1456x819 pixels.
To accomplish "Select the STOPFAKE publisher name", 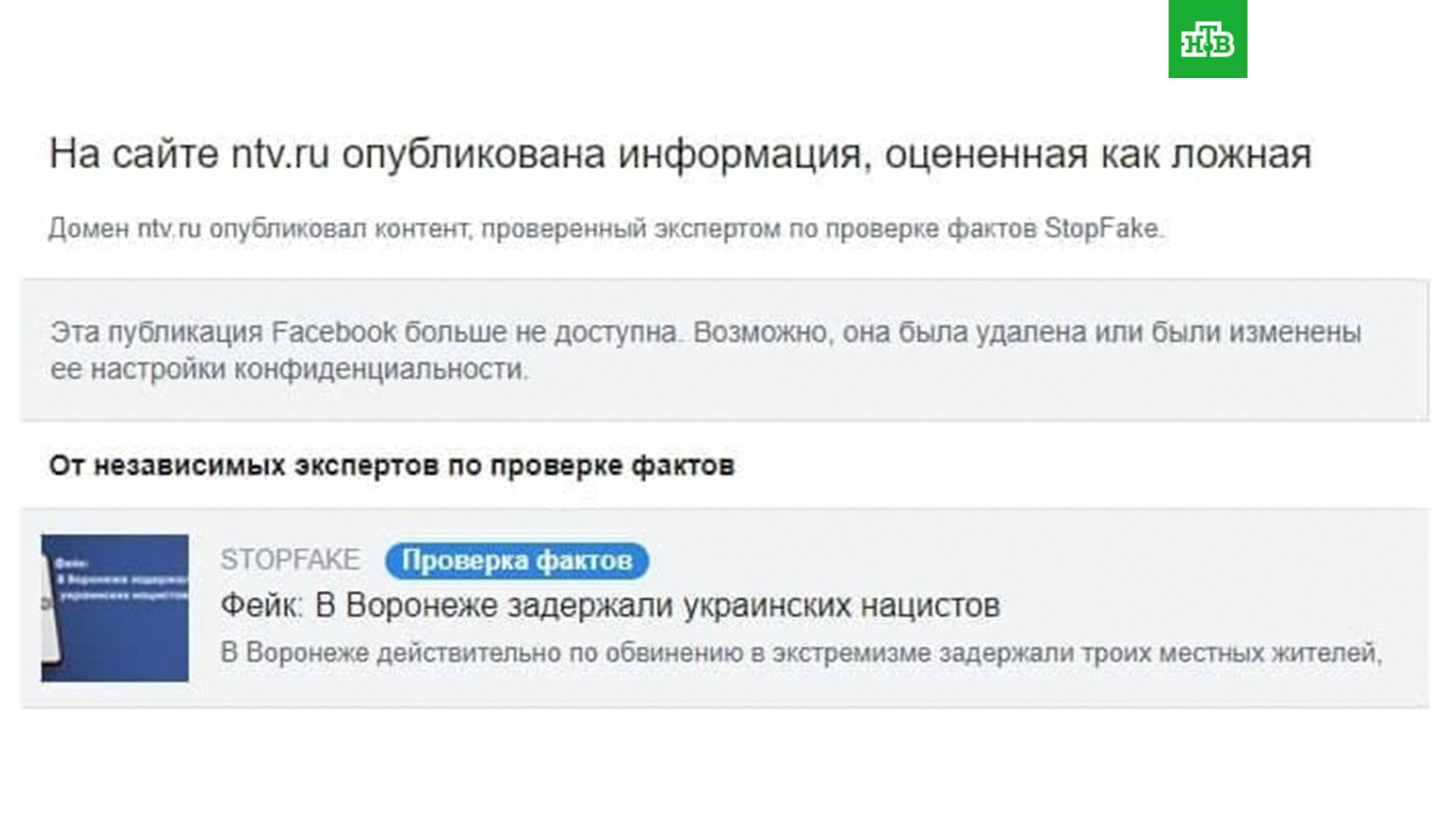I will coord(290,561).
